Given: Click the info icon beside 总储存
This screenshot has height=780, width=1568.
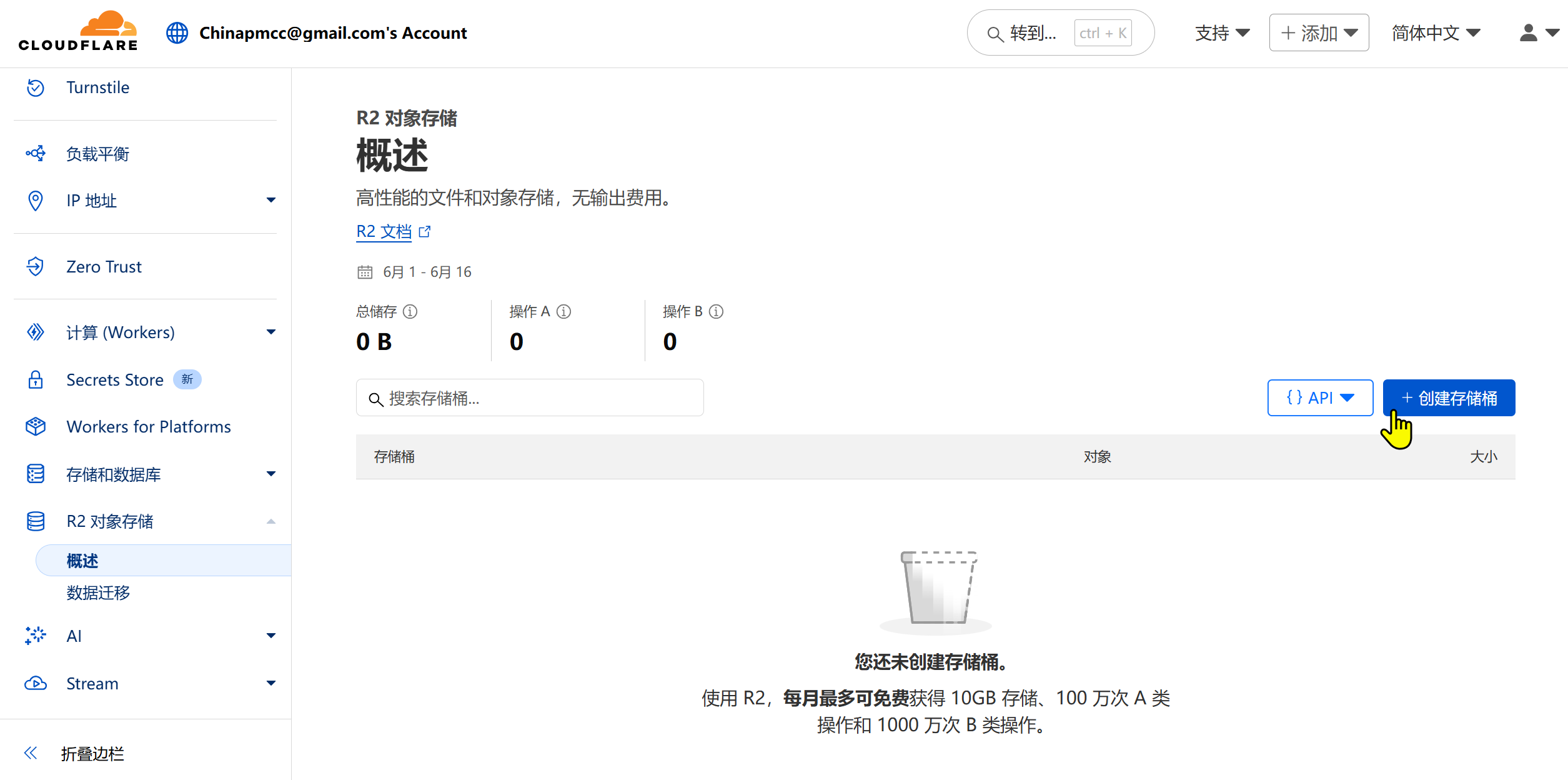Looking at the screenshot, I should 410,311.
